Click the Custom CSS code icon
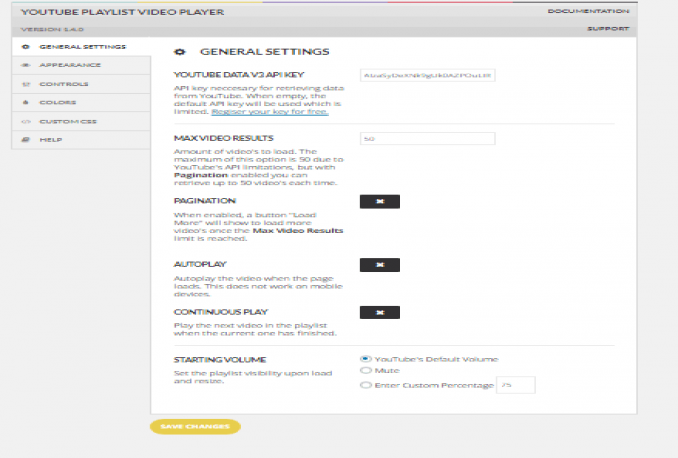The height and width of the screenshot is (458, 678). tap(26, 121)
